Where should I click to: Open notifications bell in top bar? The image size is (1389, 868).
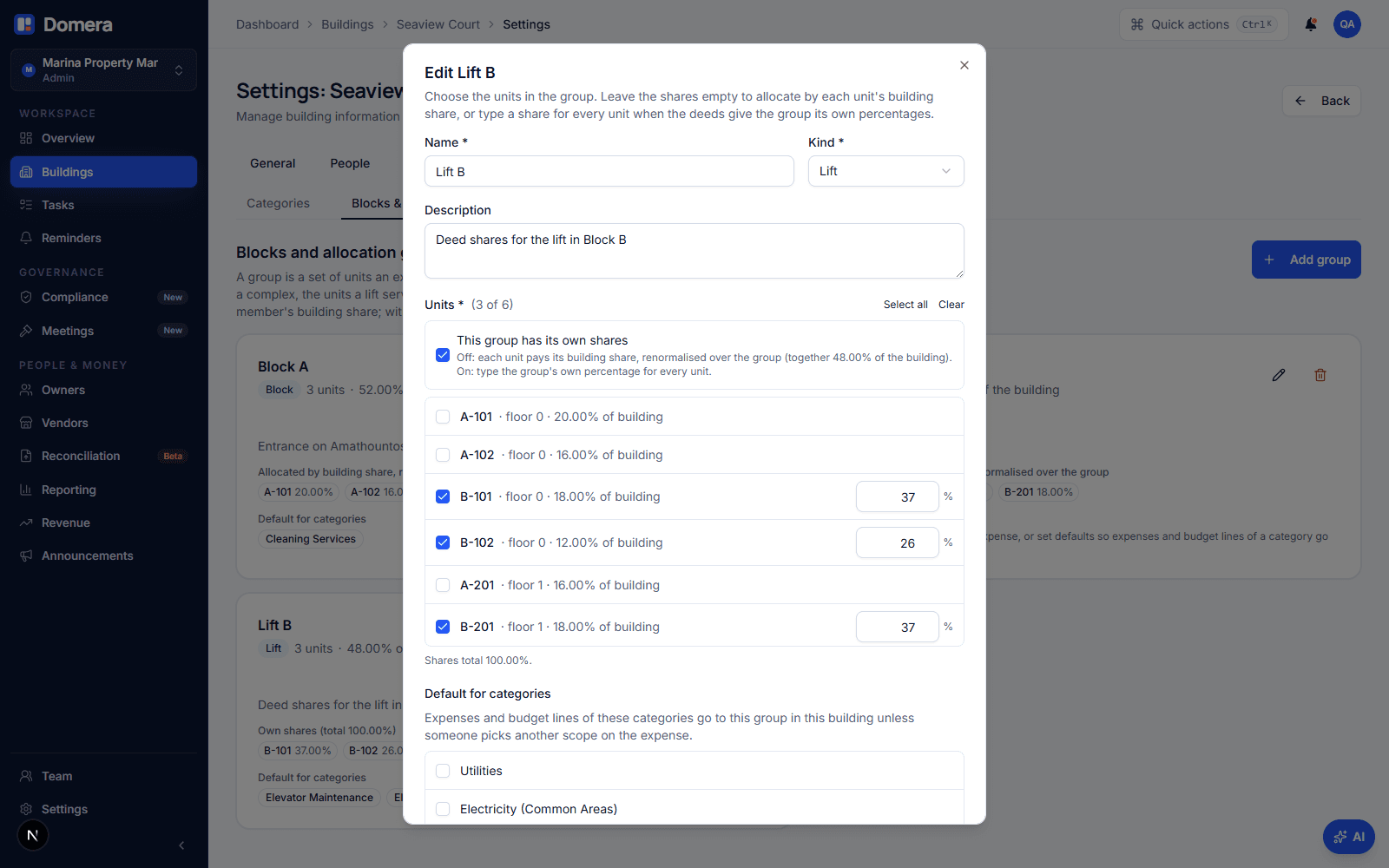point(1311,24)
